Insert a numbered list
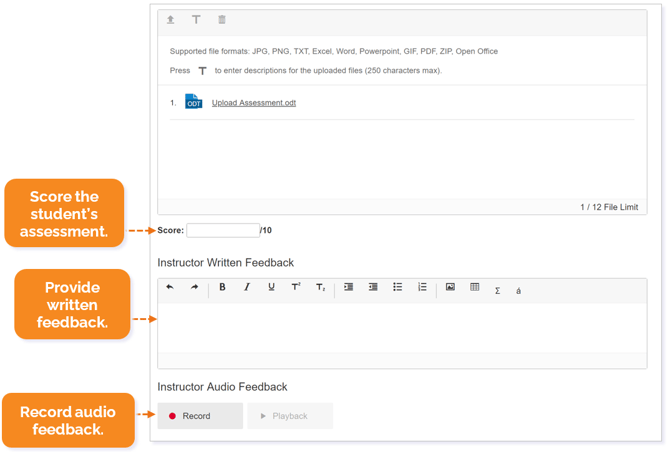This screenshot has height=452, width=670. click(x=422, y=288)
